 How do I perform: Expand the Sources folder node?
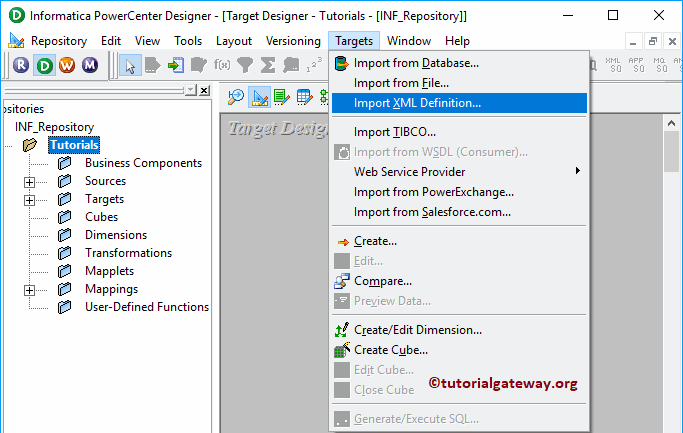click(29, 182)
